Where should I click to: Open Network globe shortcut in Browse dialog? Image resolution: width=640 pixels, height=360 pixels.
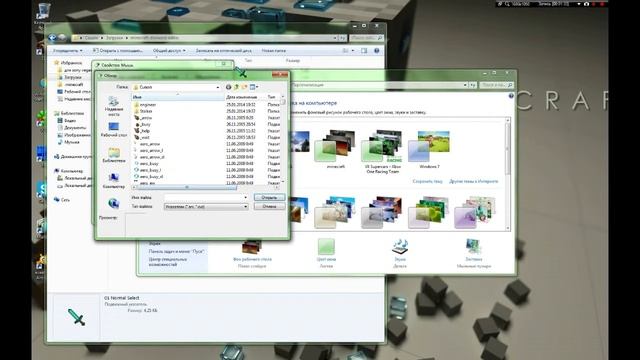113,203
